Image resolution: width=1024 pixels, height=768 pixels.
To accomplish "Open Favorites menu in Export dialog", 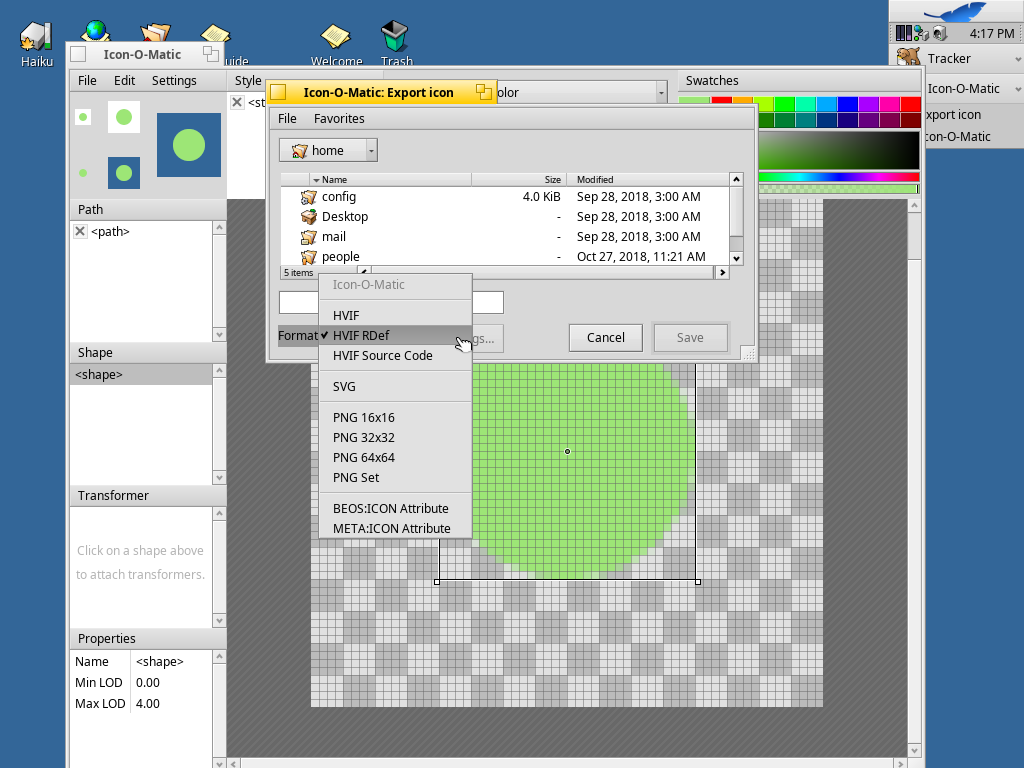I will tap(339, 118).
